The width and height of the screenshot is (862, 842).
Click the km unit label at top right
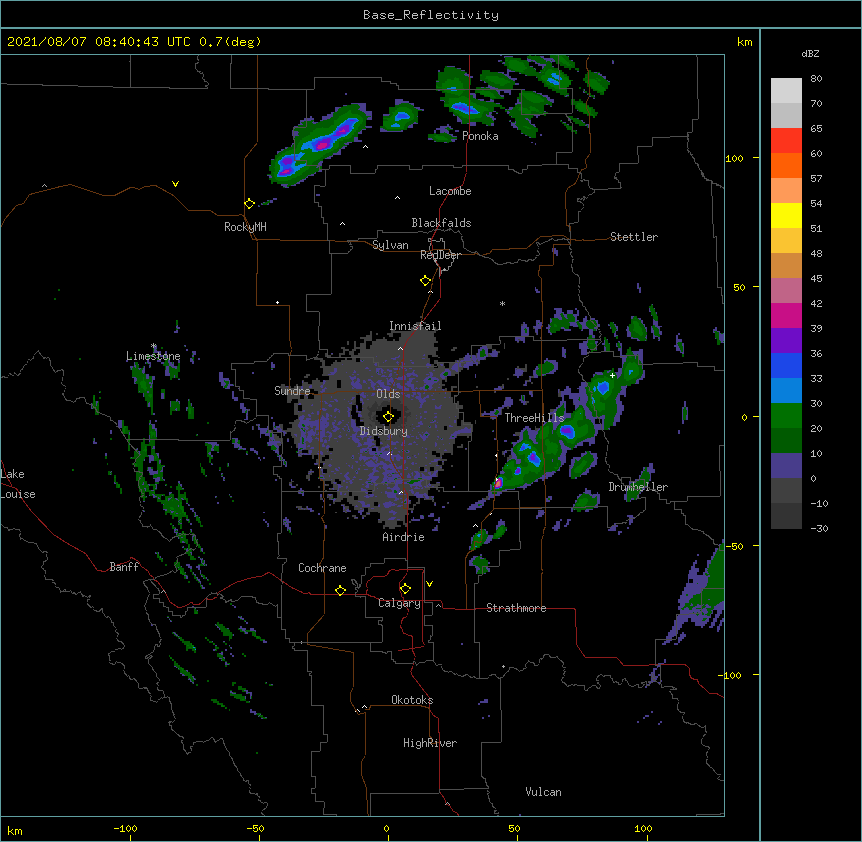coord(745,42)
